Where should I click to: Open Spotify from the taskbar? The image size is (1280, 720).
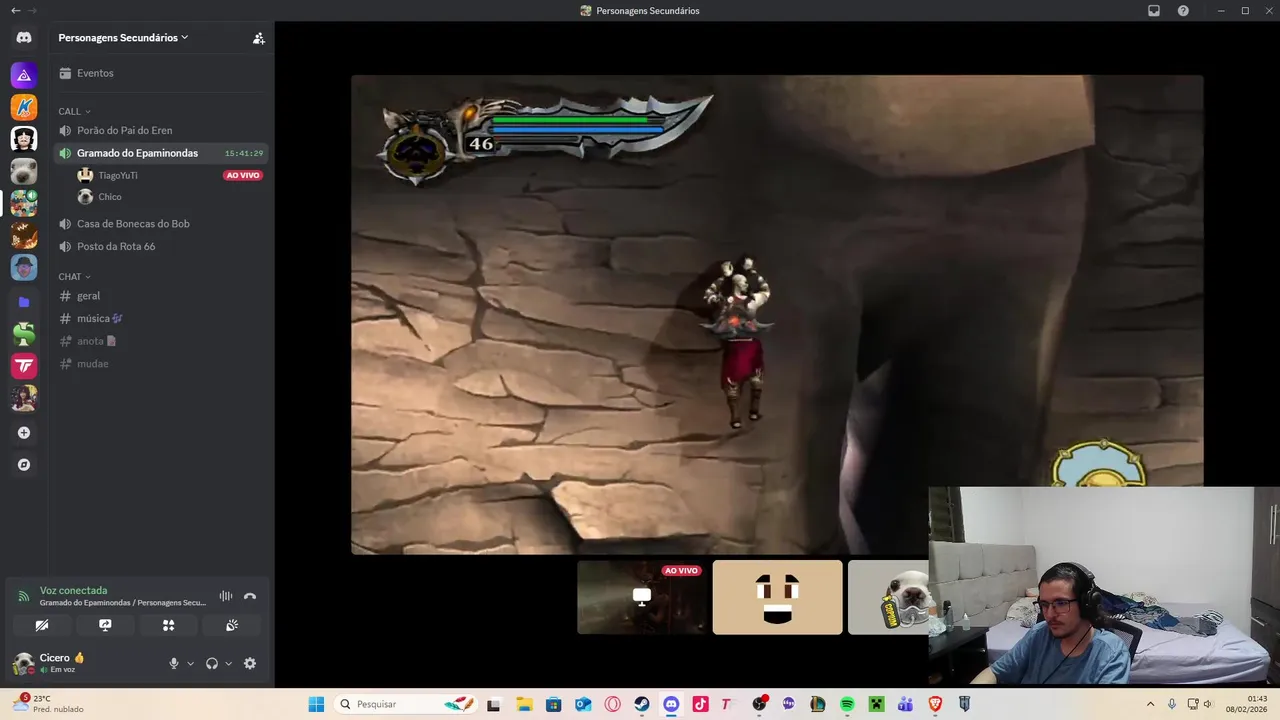(847, 704)
